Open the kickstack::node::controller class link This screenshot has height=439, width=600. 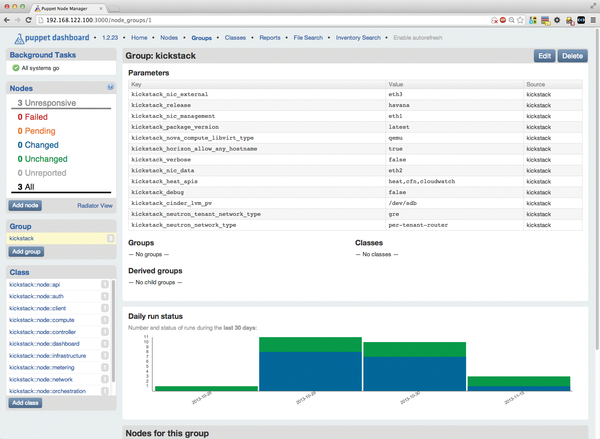[x=42, y=332]
